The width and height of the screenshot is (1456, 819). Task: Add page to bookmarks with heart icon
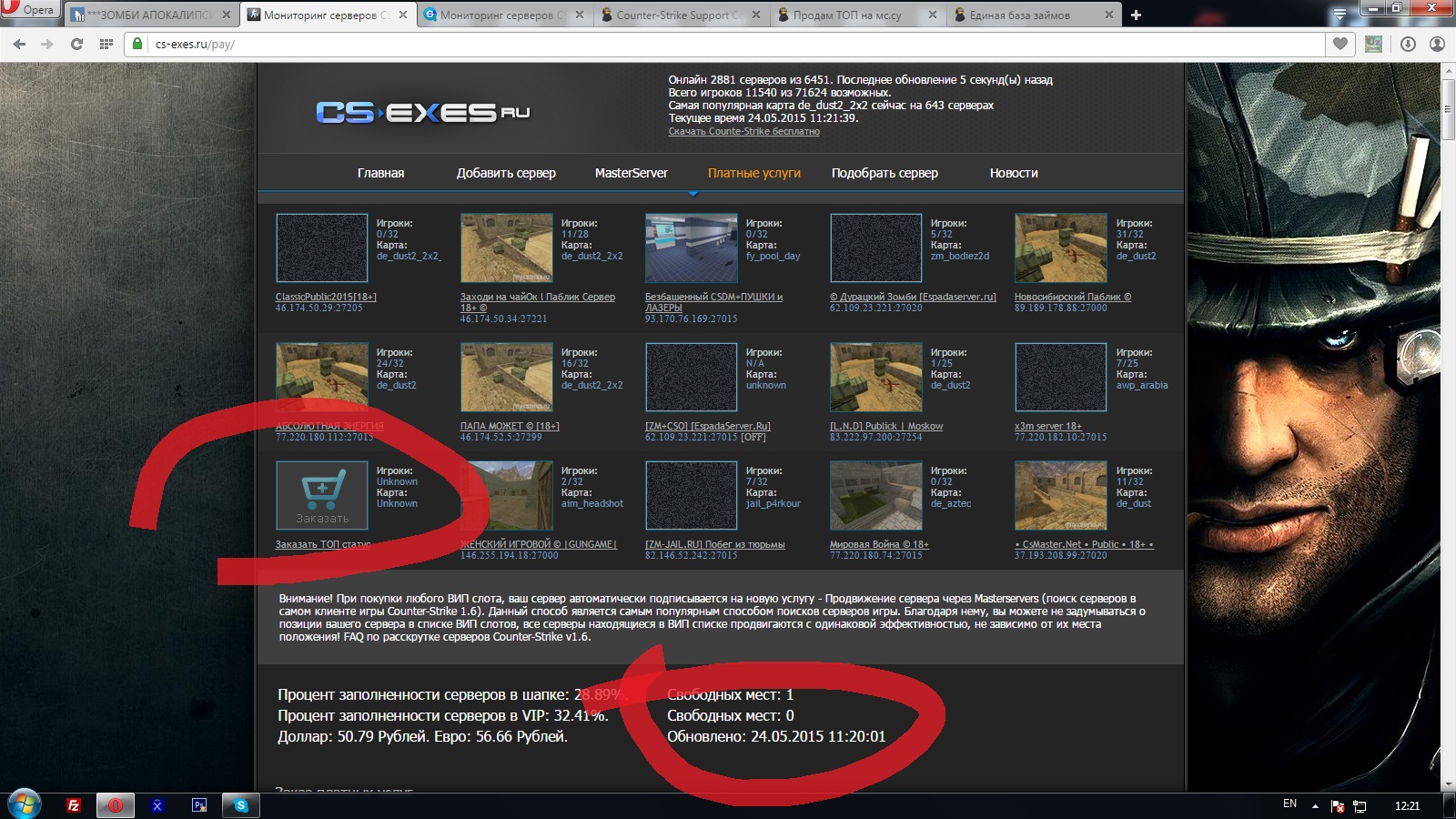(x=1340, y=44)
